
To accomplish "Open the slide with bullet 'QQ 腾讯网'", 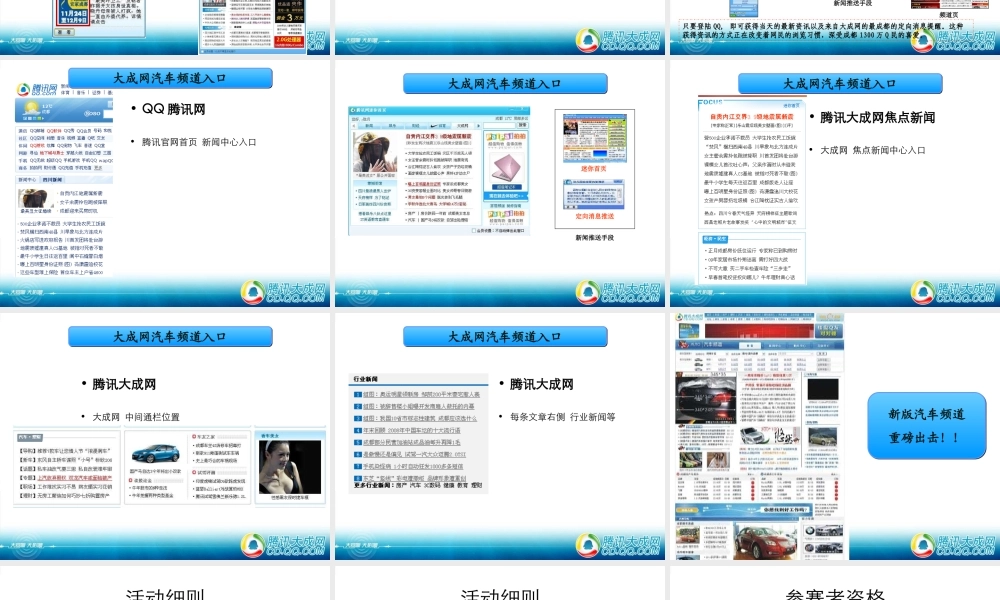I will point(165,183).
